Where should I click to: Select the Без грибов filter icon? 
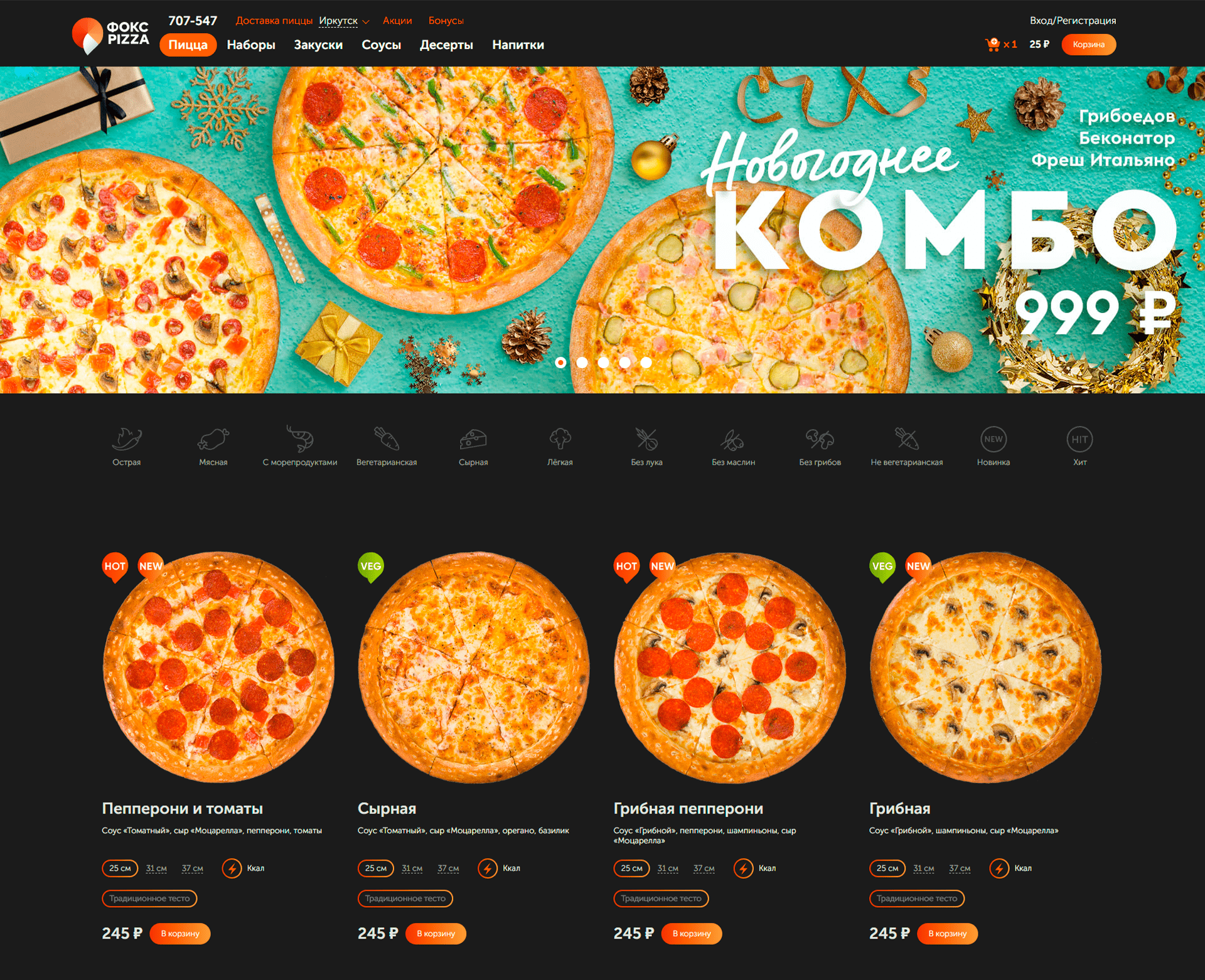[820, 439]
